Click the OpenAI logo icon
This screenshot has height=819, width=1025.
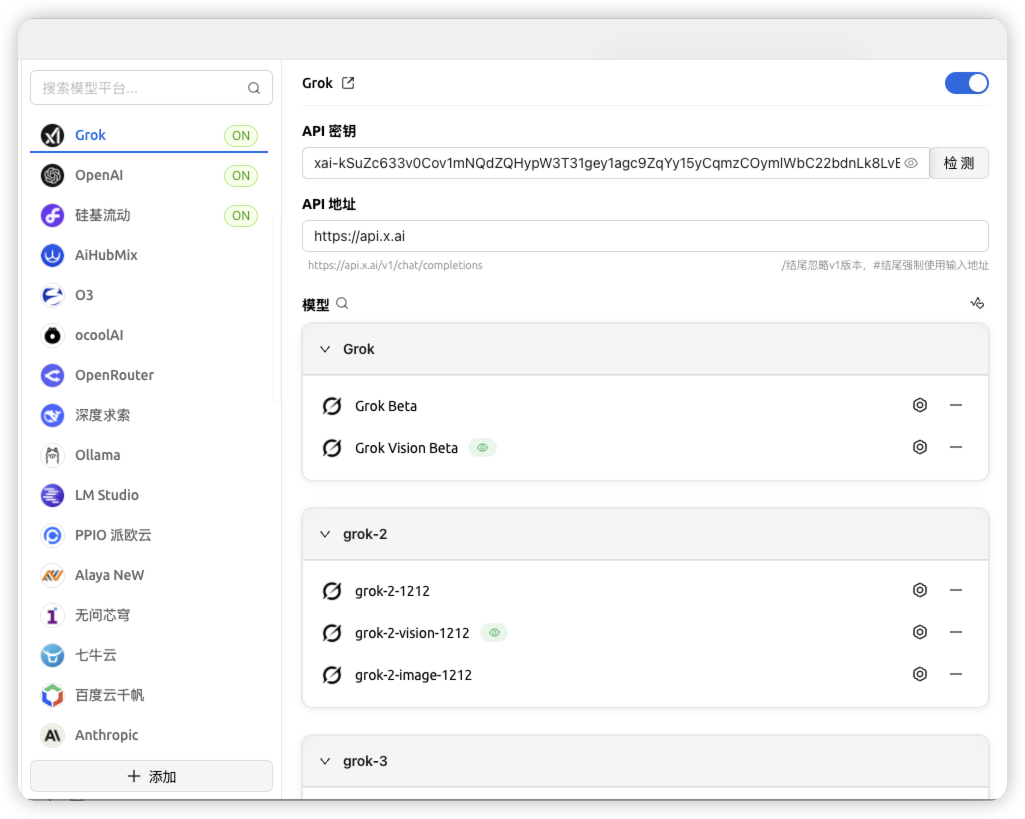pos(52,175)
